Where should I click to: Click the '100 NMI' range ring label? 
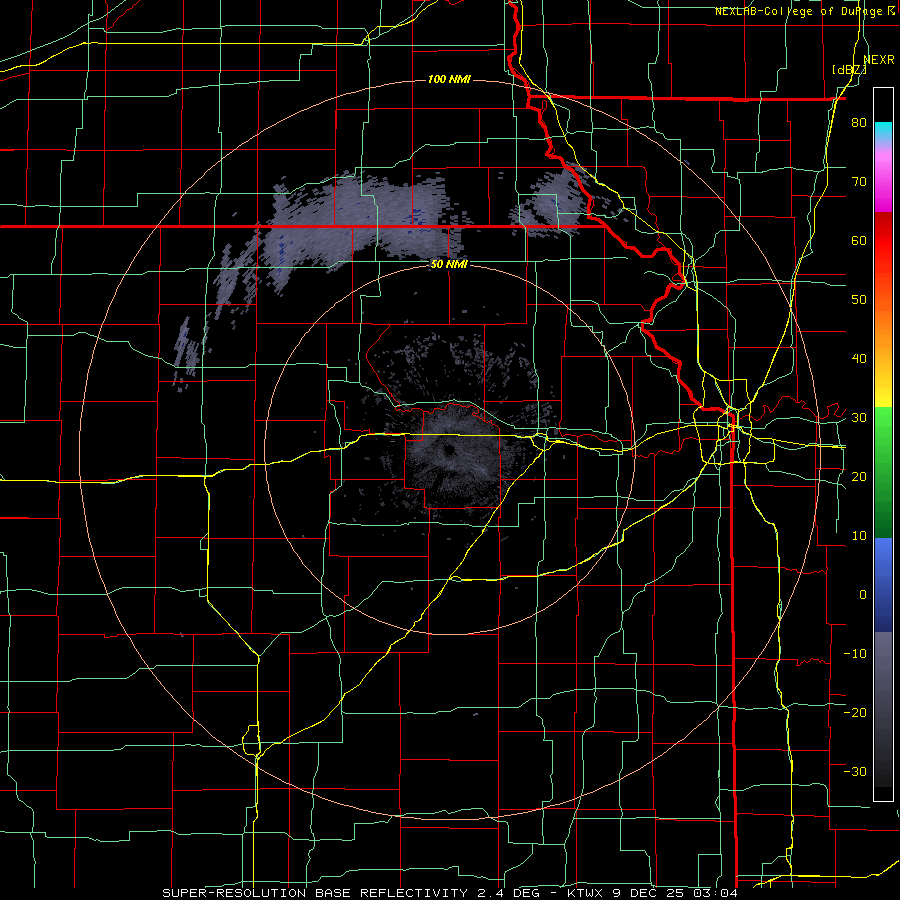449,79
